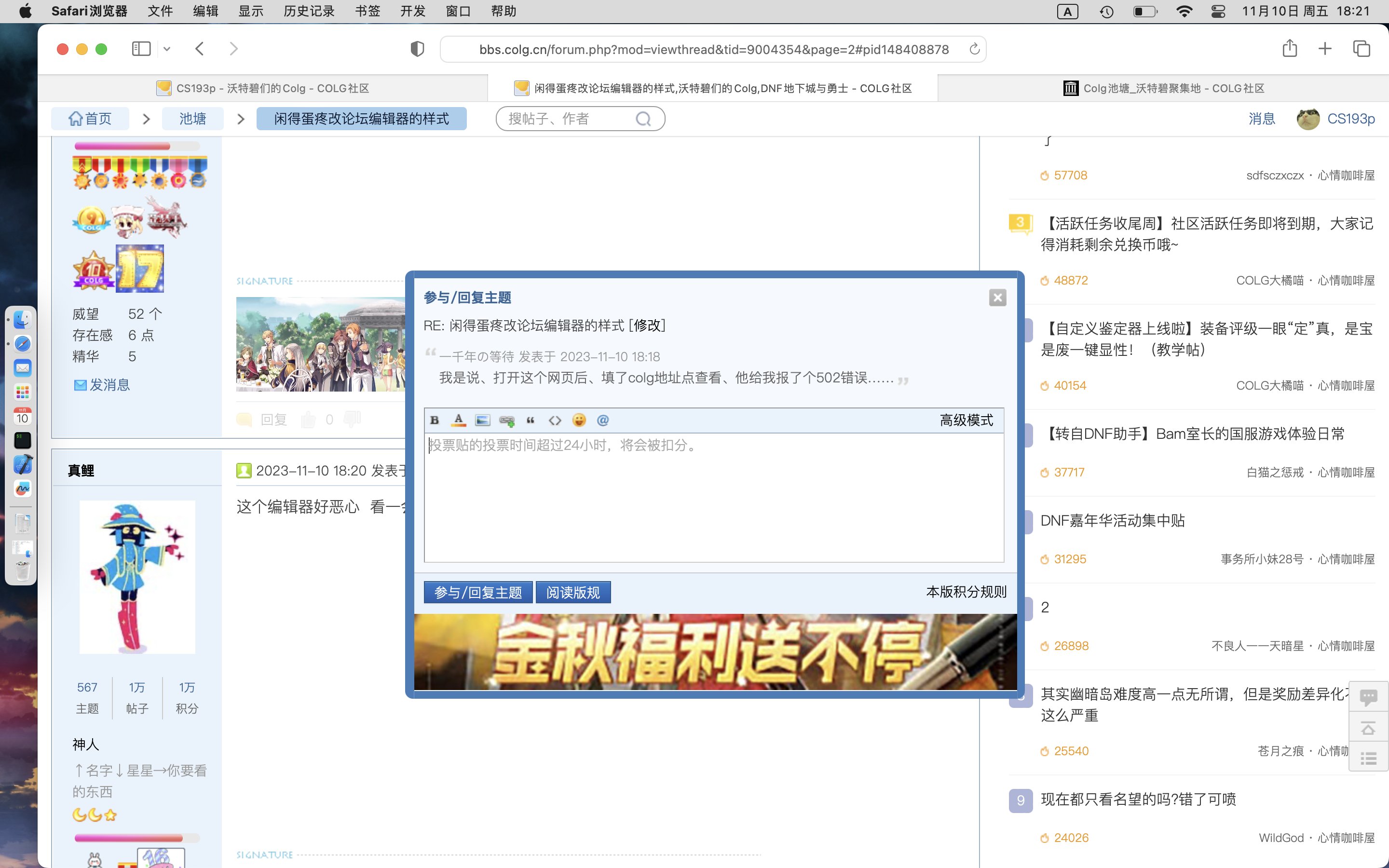The height and width of the screenshot is (868, 1389).
Task: Send message via 发消息 link
Action: pos(102,385)
